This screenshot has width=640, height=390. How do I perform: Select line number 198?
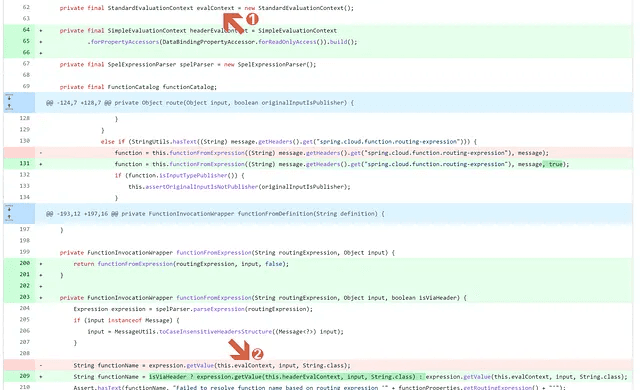coord(24,241)
